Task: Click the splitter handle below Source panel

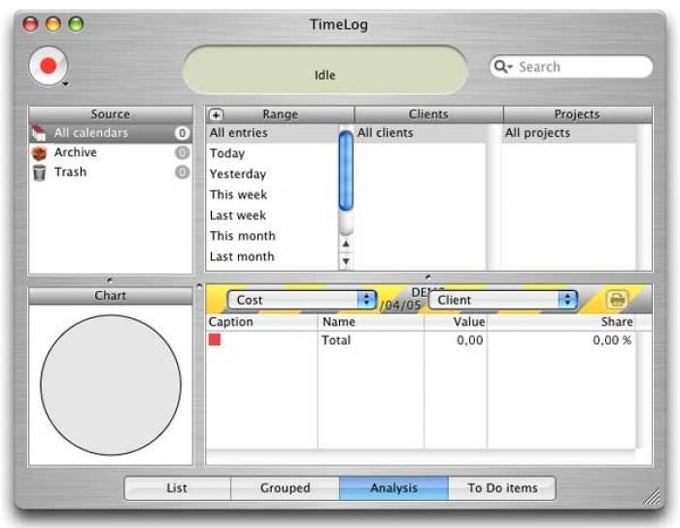Action: [110, 280]
